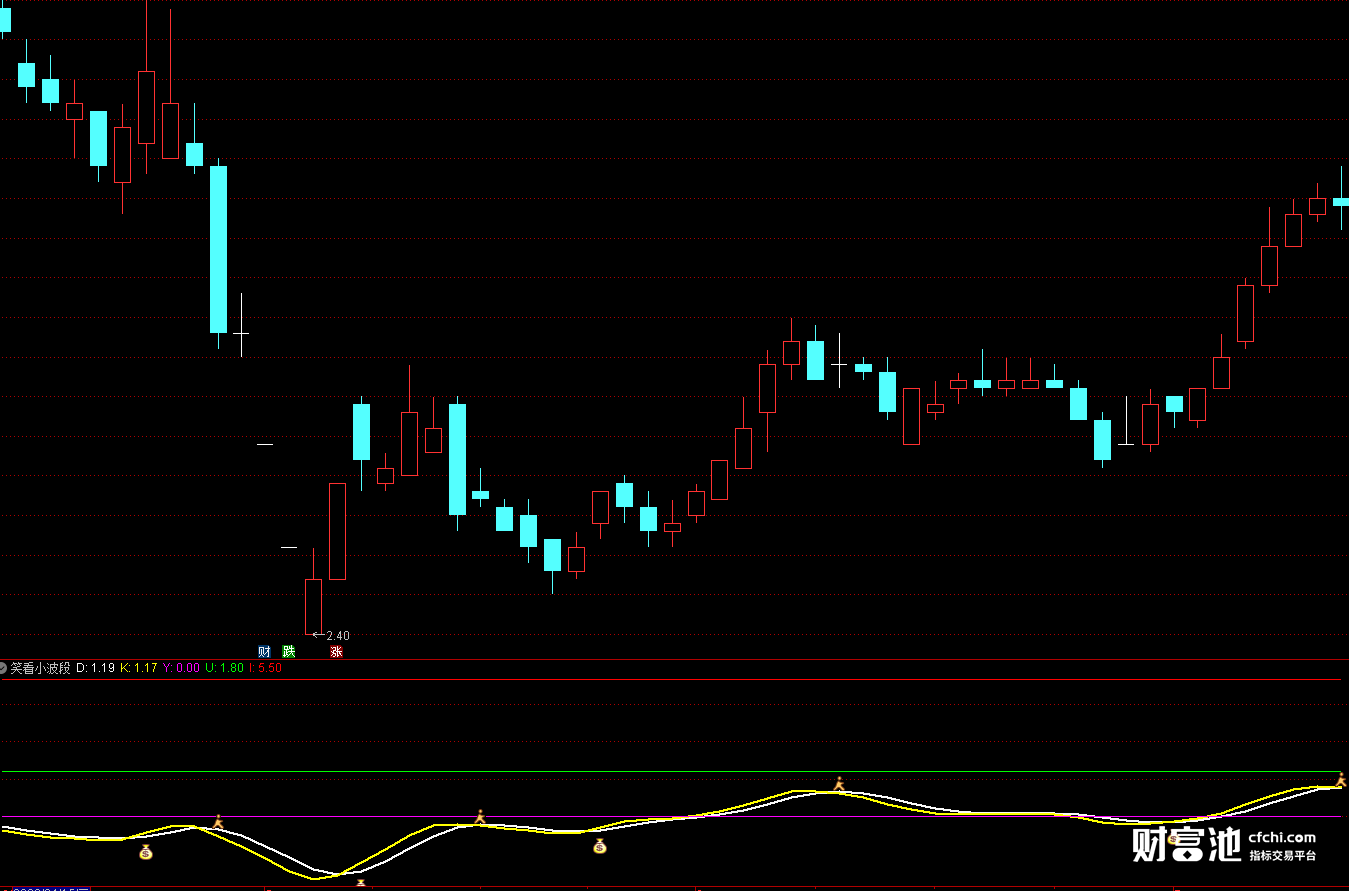This screenshot has height=891, width=1349.
Task: Click the D: 1.19 indicator value
Action: tap(95, 667)
